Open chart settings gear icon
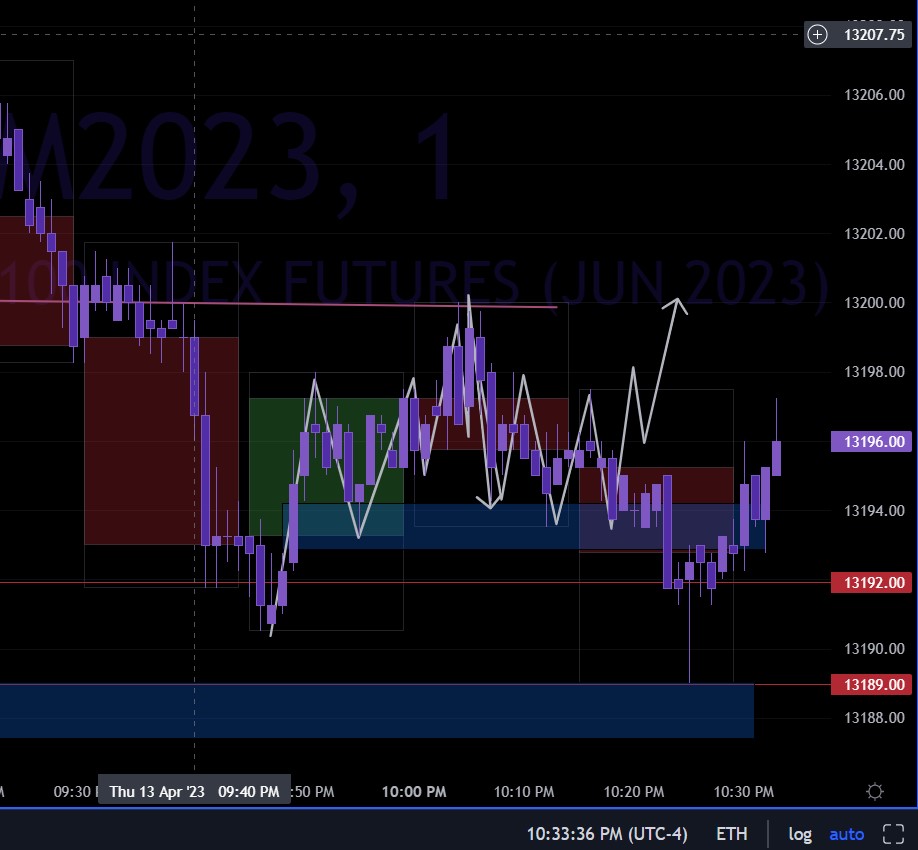This screenshot has width=918, height=850. [875, 791]
